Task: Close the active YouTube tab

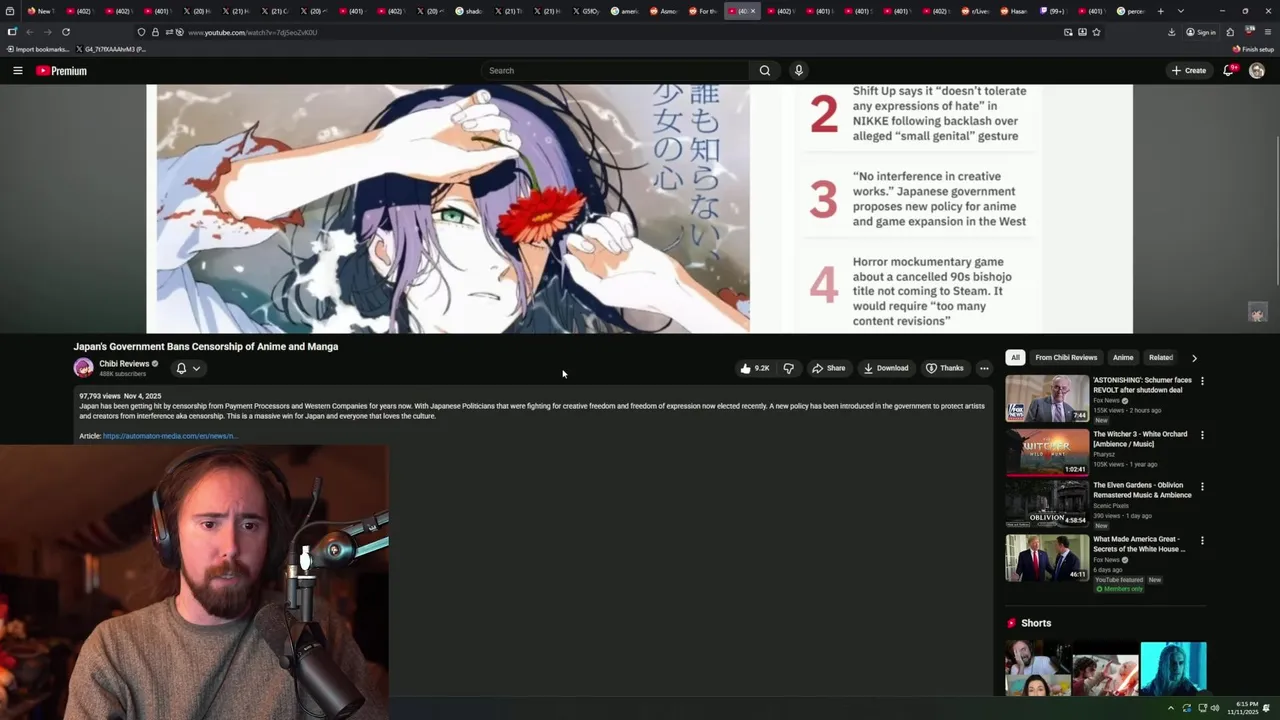Action: 753,11
